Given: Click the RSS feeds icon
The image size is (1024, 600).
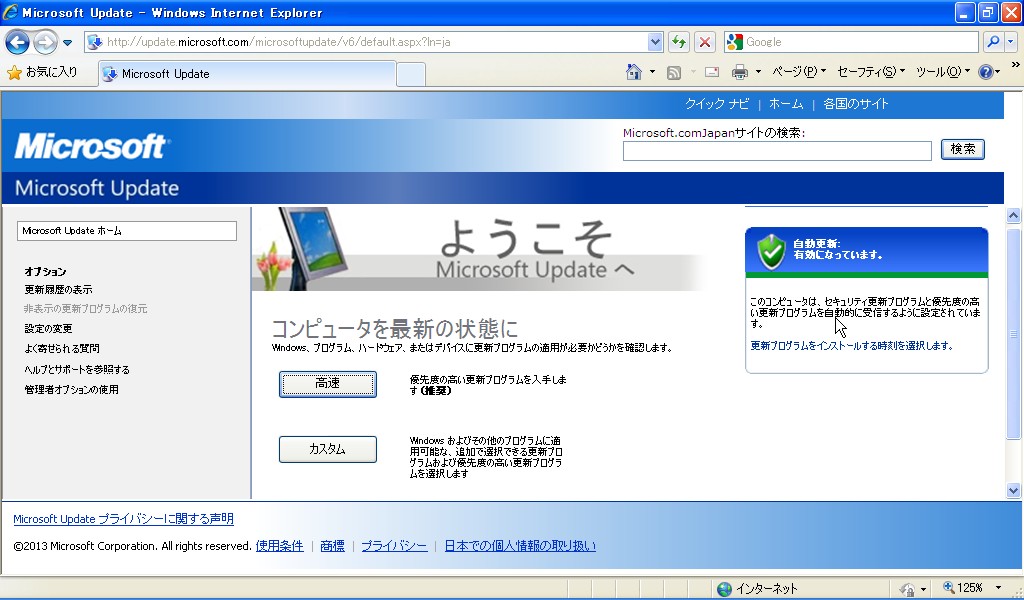Looking at the screenshot, I should click(x=674, y=72).
